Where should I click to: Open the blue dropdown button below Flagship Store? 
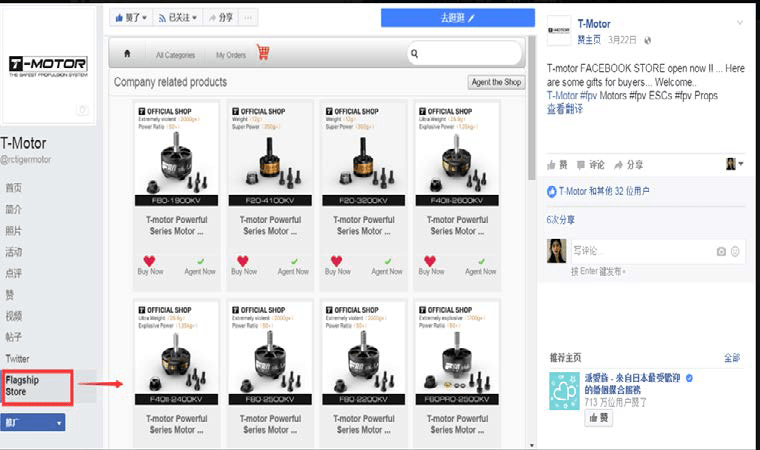pyautogui.click(x=32, y=423)
